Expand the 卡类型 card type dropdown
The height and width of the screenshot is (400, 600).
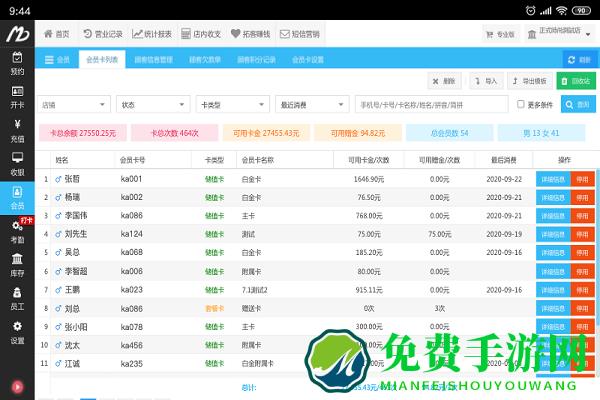pos(233,104)
